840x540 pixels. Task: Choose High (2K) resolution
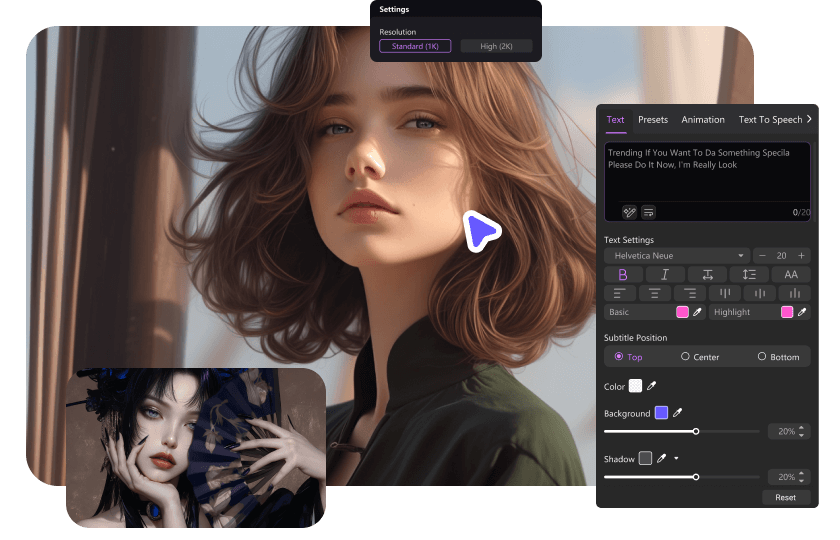[496, 46]
